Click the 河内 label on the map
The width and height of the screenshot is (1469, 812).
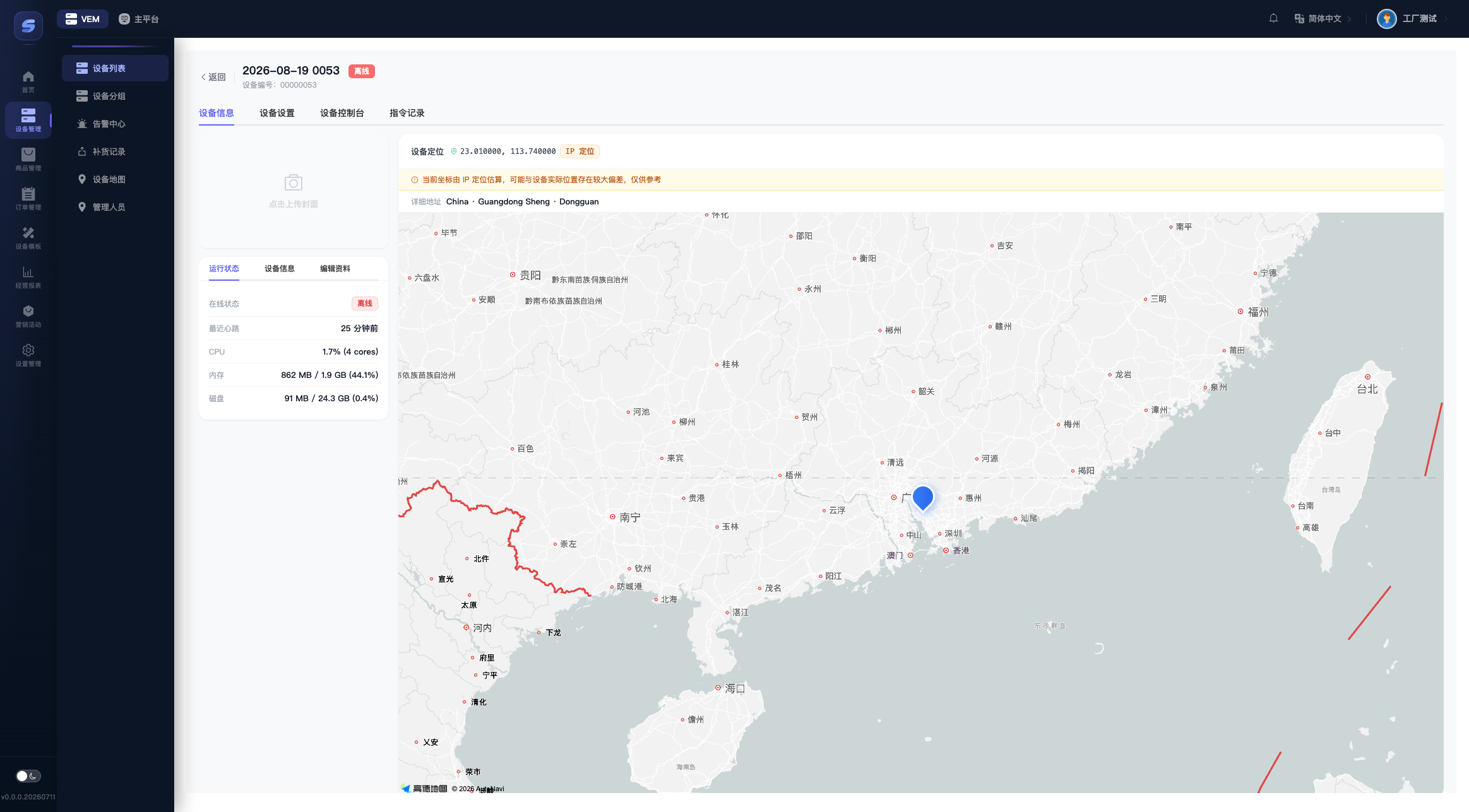point(482,628)
